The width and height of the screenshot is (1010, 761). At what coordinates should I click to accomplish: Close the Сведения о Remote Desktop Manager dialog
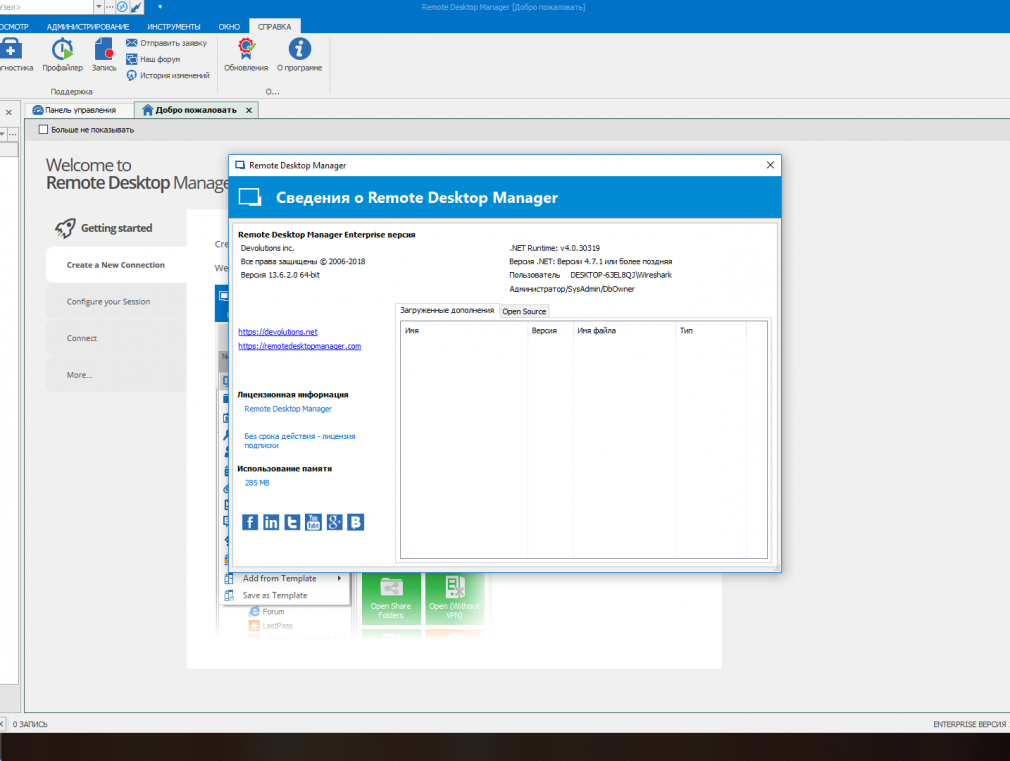coord(770,165)
